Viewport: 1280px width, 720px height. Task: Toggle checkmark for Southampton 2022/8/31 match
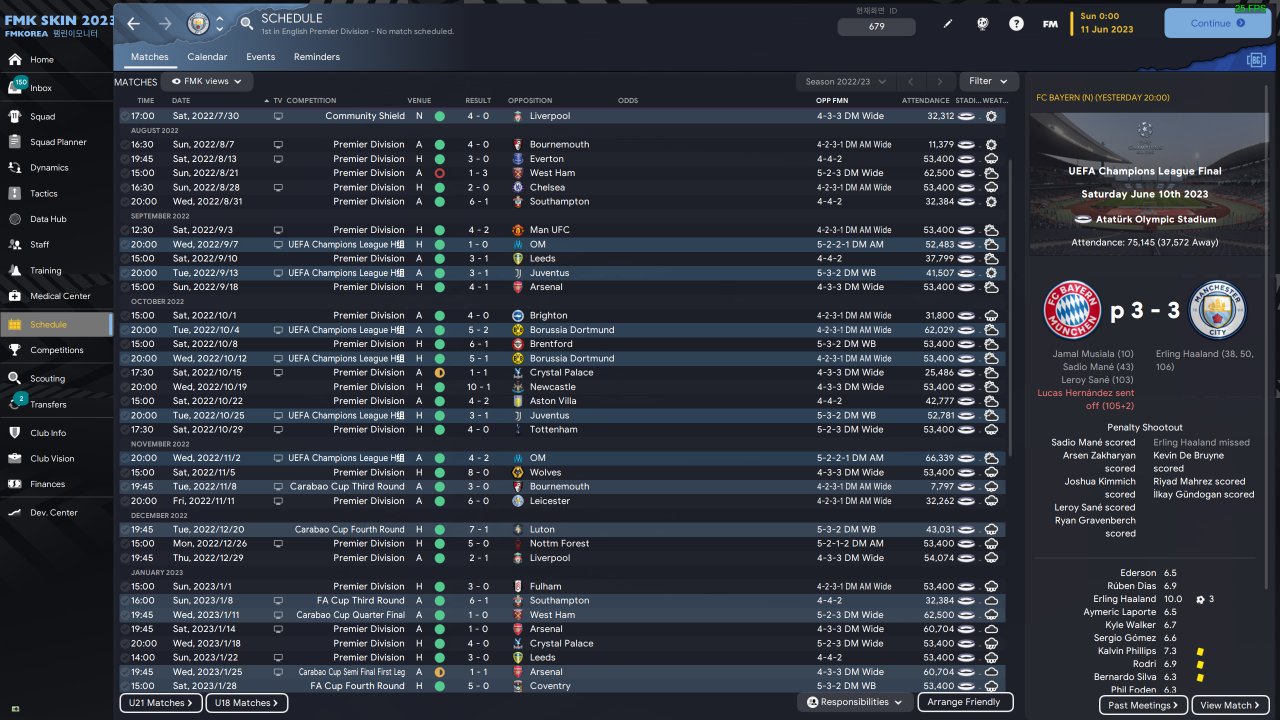coord(125,201)
